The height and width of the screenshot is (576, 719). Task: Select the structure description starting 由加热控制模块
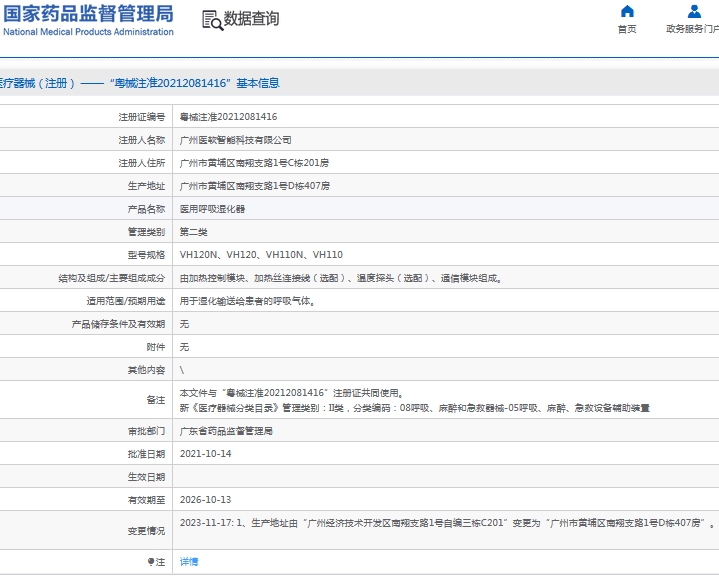click(340, 278)
